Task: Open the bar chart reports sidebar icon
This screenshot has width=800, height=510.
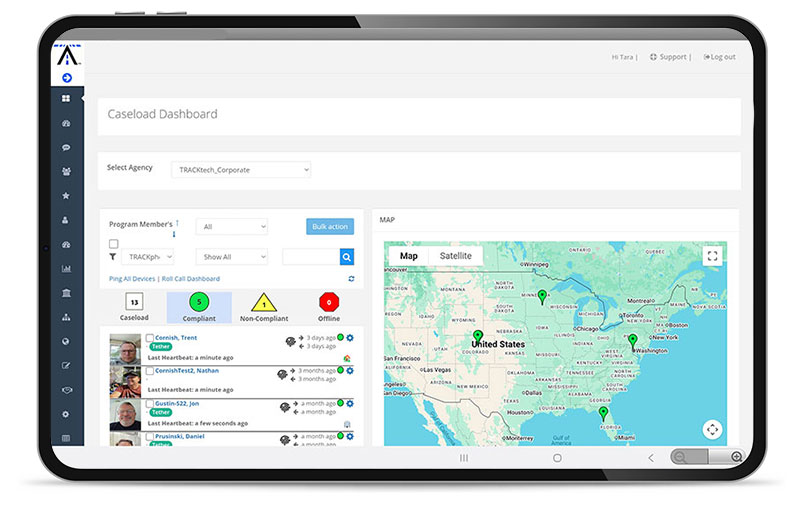Action: (x=67, y=268)
